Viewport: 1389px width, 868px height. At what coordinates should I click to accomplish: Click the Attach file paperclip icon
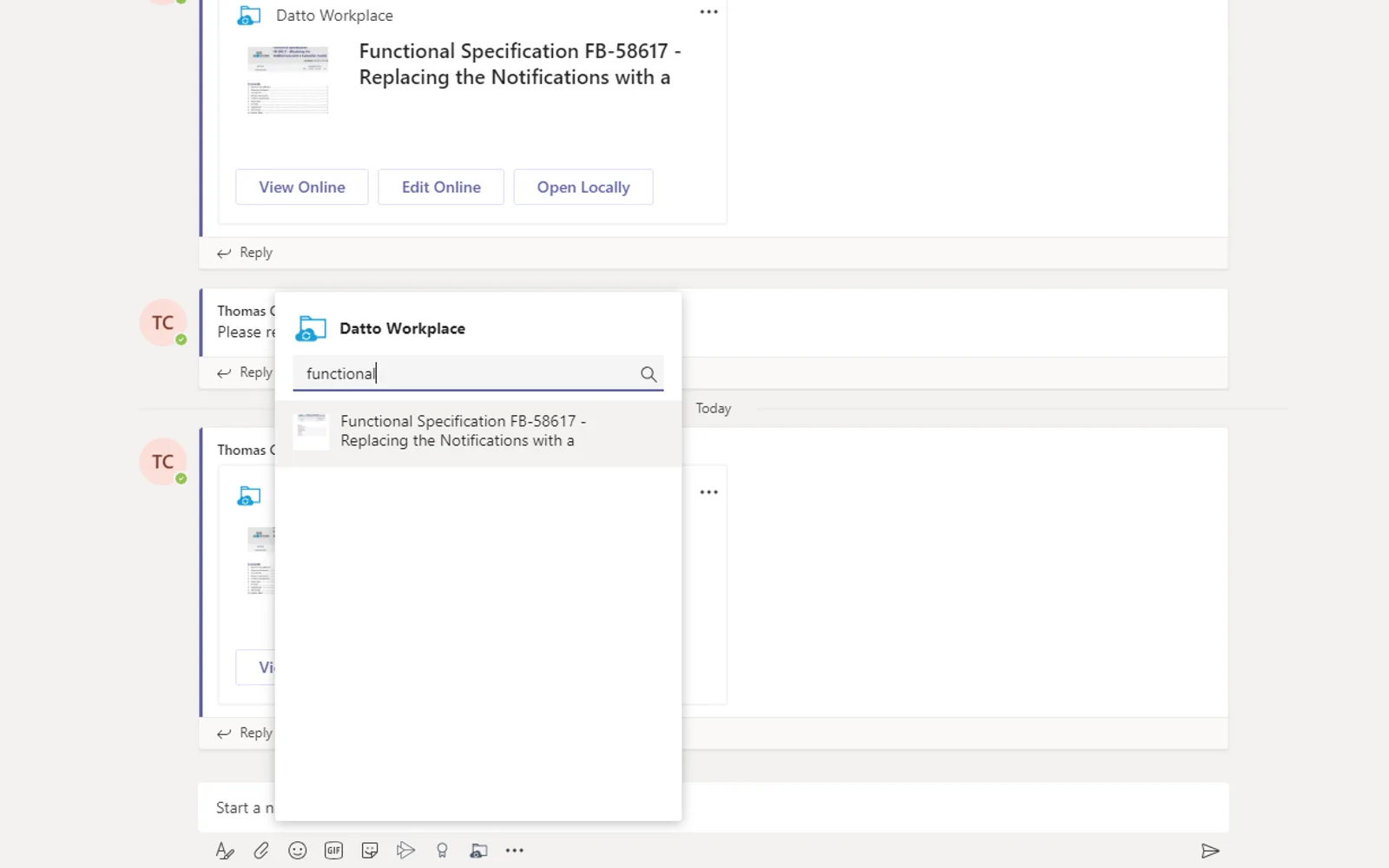[x=261, y=851]
